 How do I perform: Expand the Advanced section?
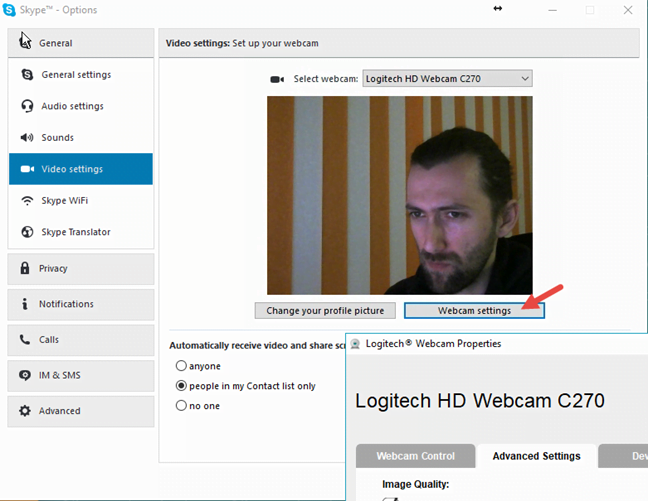pos(81,411)
